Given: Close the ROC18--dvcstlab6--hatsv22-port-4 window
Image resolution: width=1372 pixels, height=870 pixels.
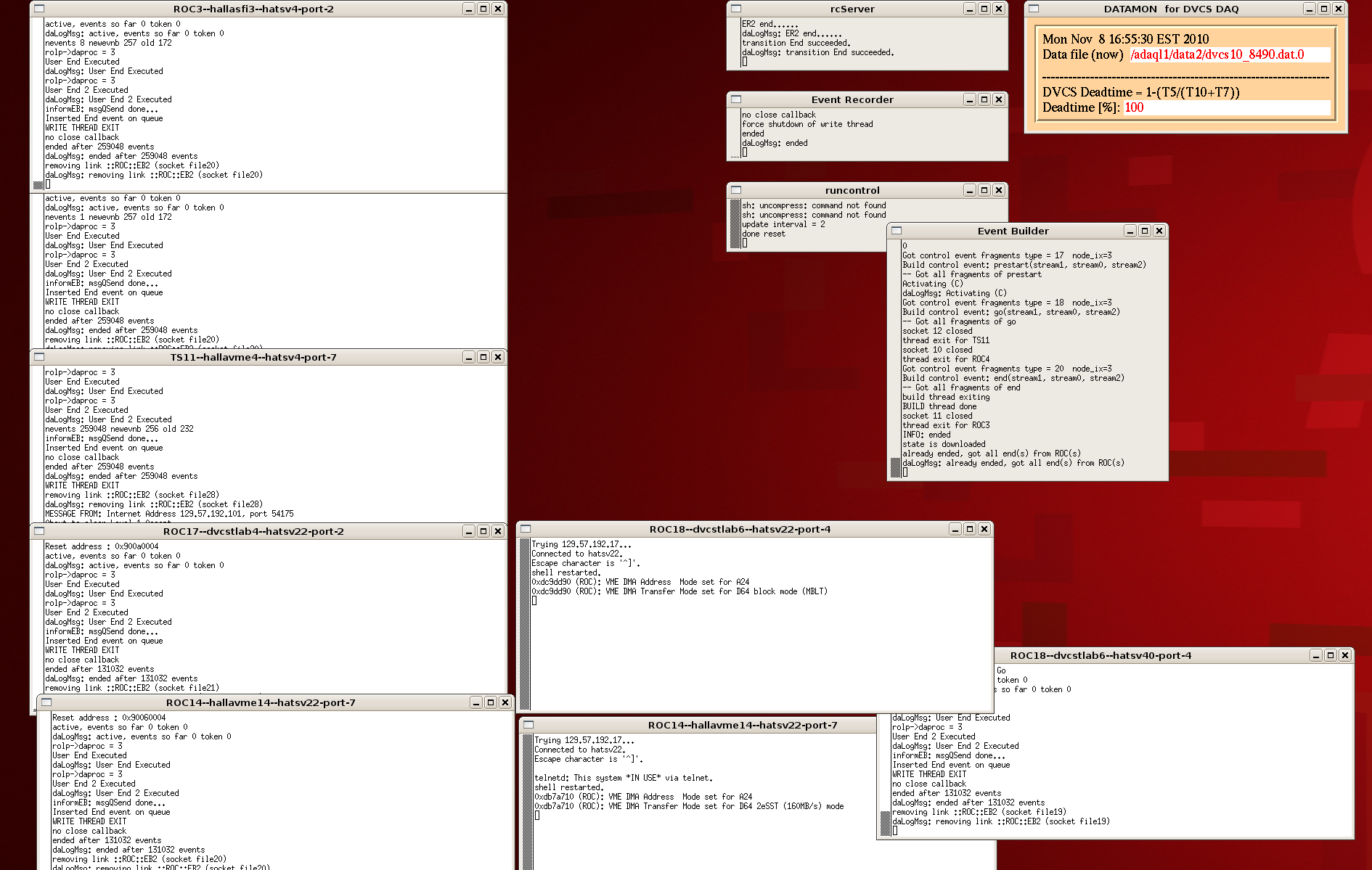Looking at the screenshot, I should [984, 529].
